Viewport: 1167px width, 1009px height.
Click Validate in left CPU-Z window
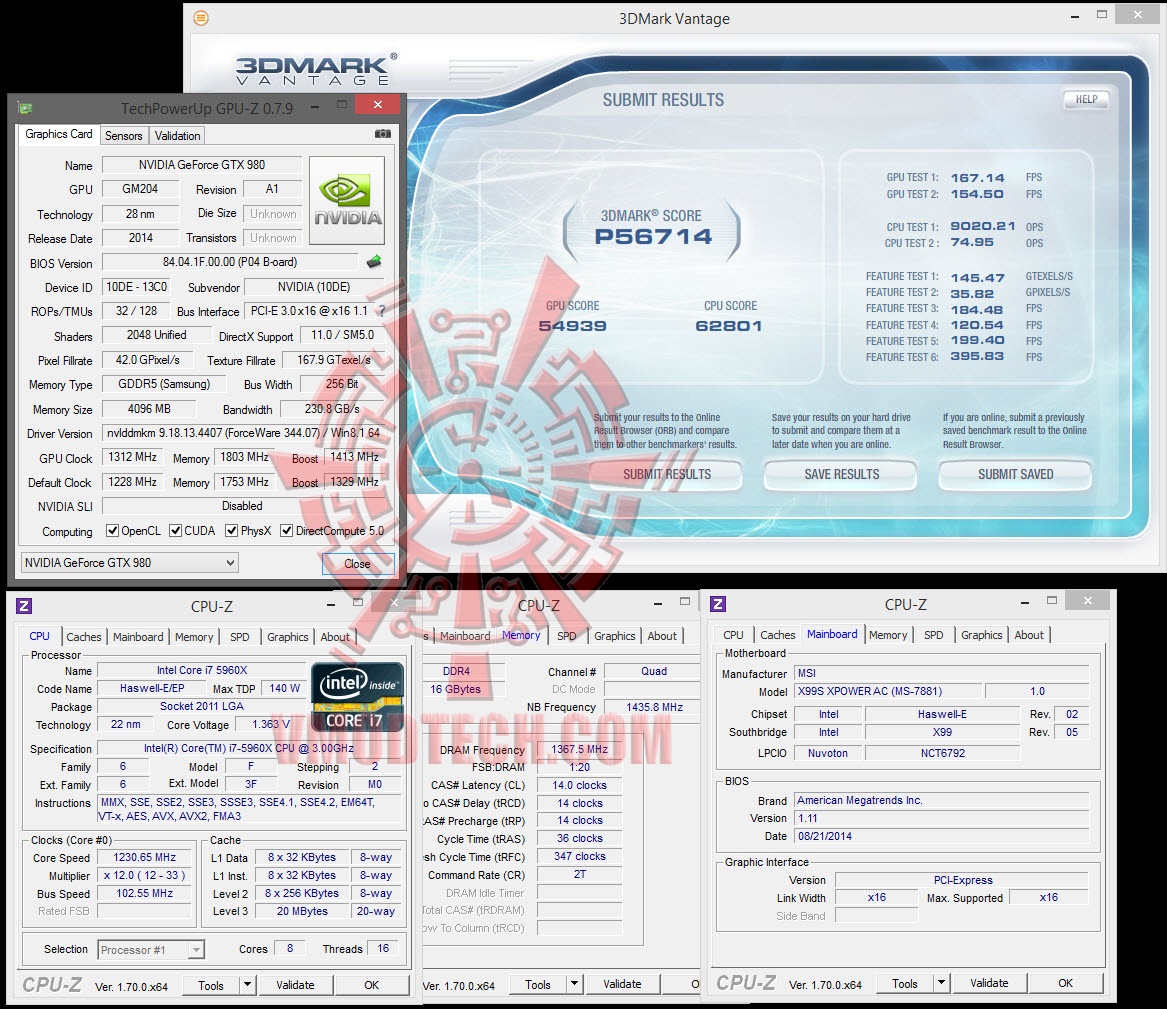click(x=295, y=984)
